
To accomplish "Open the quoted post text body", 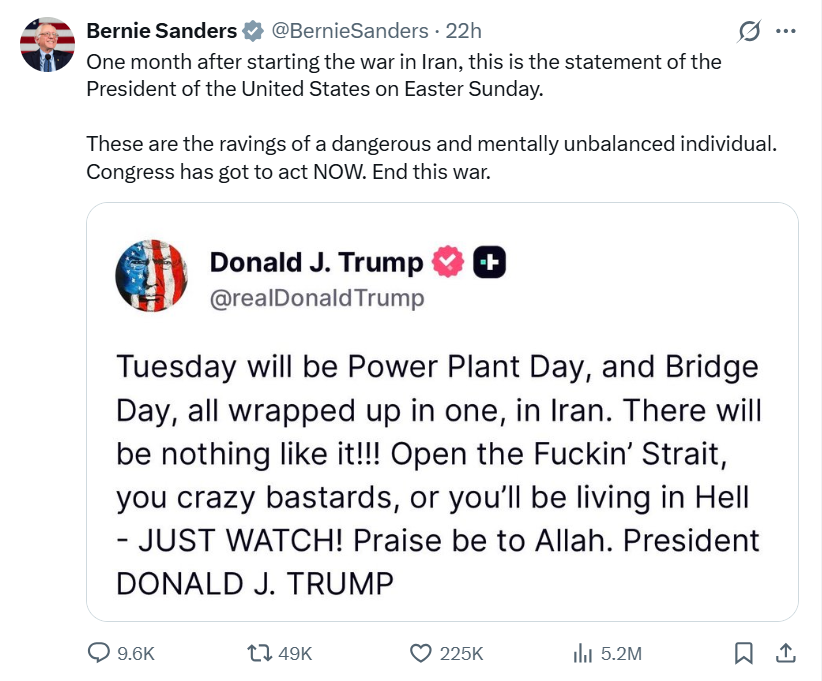I will (x=438, y=475).
